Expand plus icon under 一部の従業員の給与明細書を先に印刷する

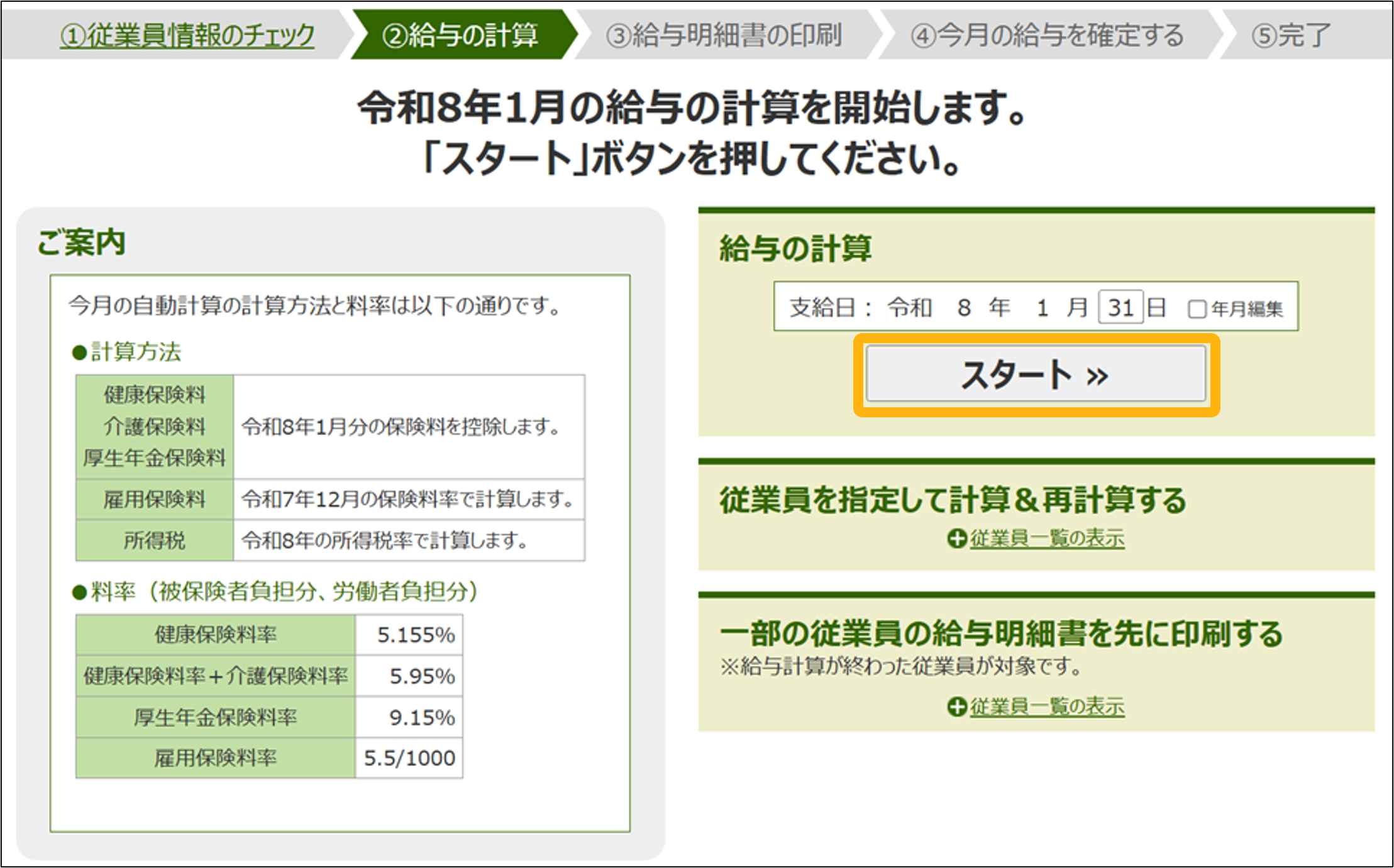coord(956,706)
